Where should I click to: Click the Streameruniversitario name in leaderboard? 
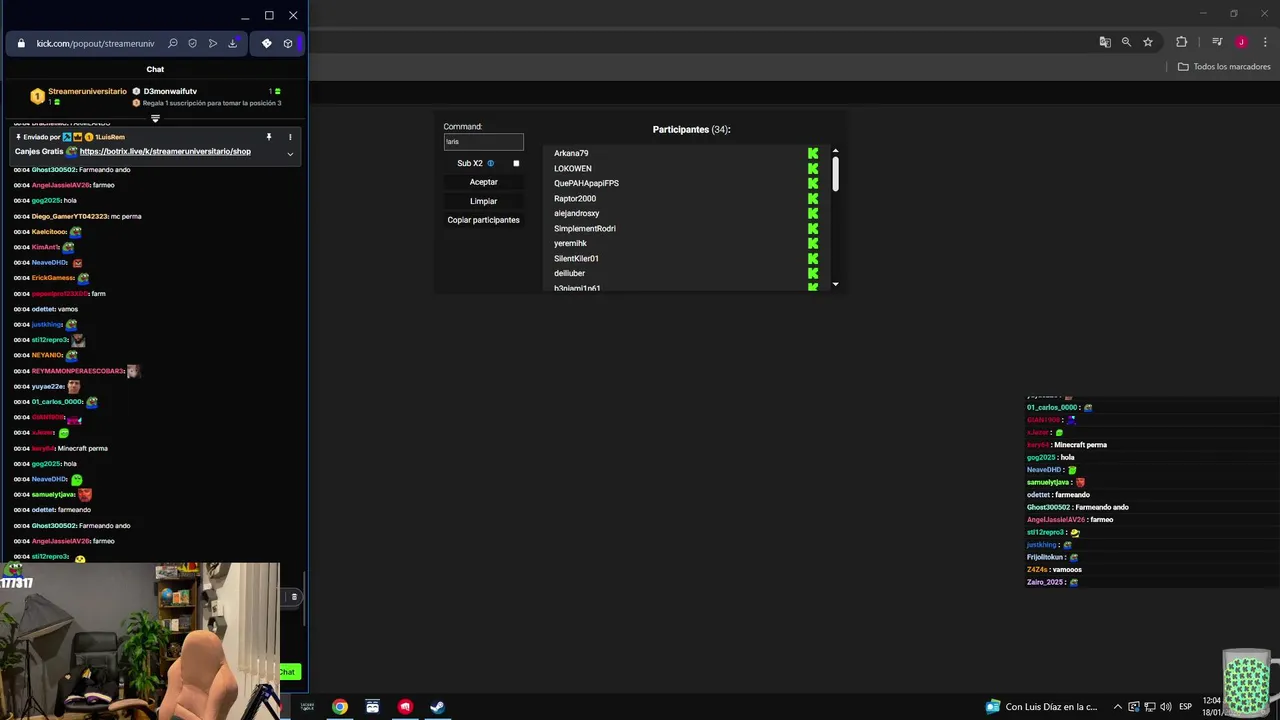click(x=87, y=91)
